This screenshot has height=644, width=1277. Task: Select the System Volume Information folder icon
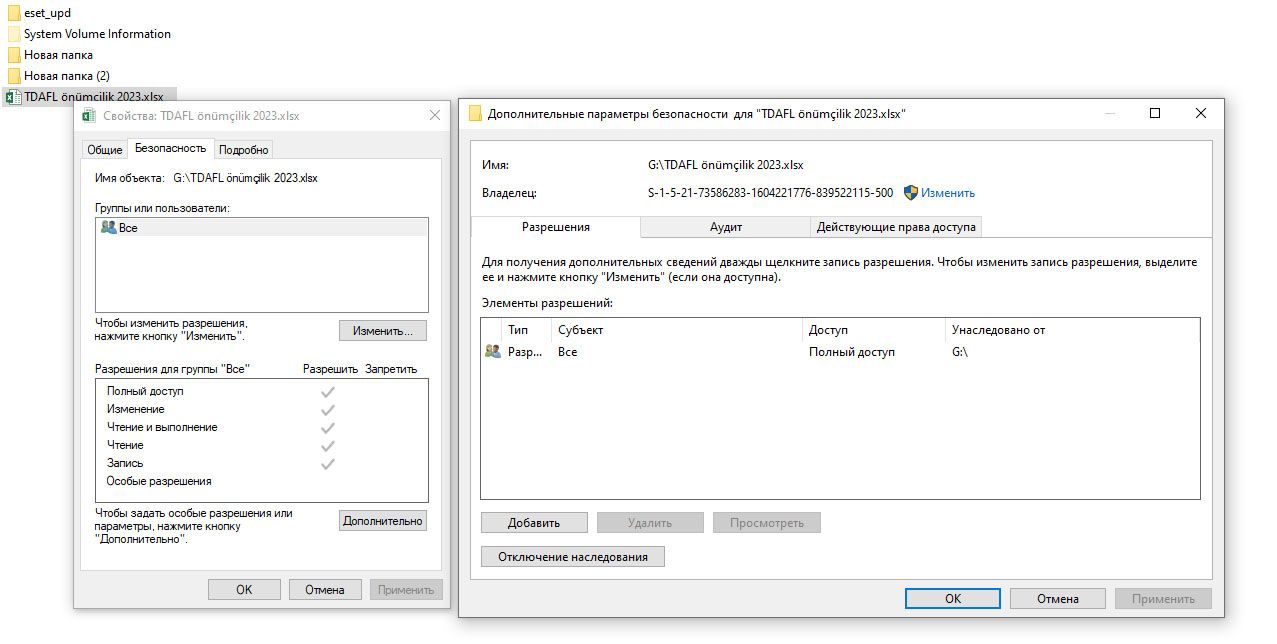point(14,34)
